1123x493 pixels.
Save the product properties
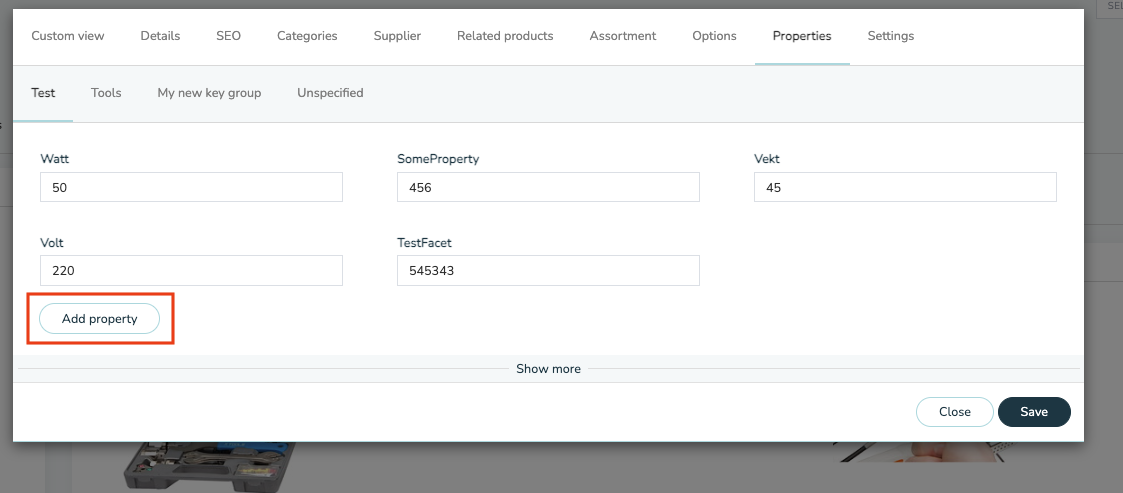click(1034, 412)
